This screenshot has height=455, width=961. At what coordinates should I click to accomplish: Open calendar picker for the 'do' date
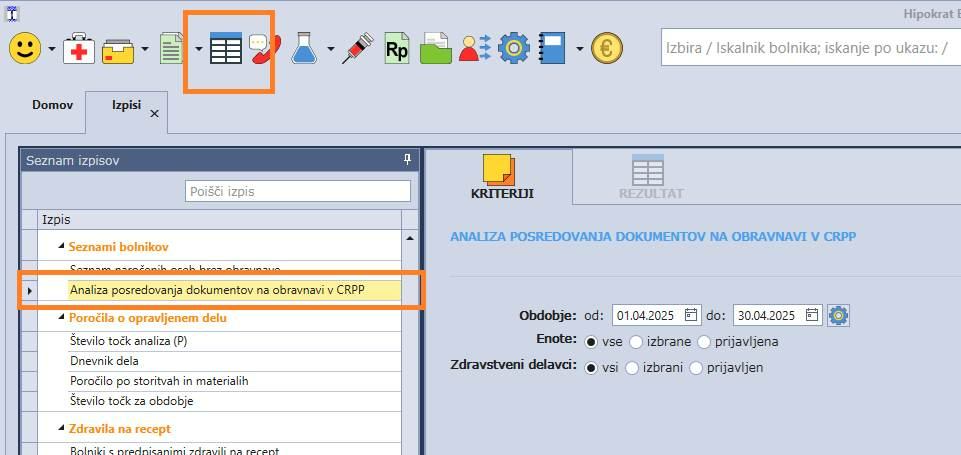(812, 315)
